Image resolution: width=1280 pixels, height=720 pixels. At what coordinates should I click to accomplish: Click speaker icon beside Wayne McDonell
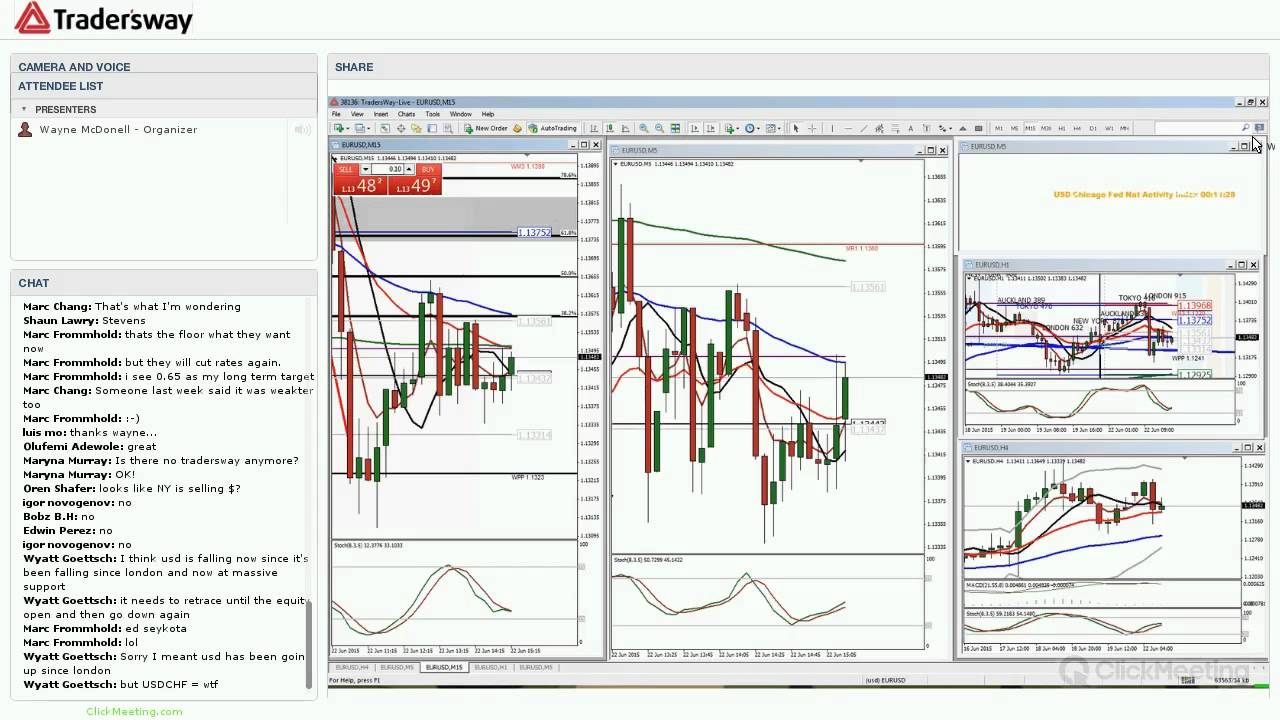coord(302,130)
